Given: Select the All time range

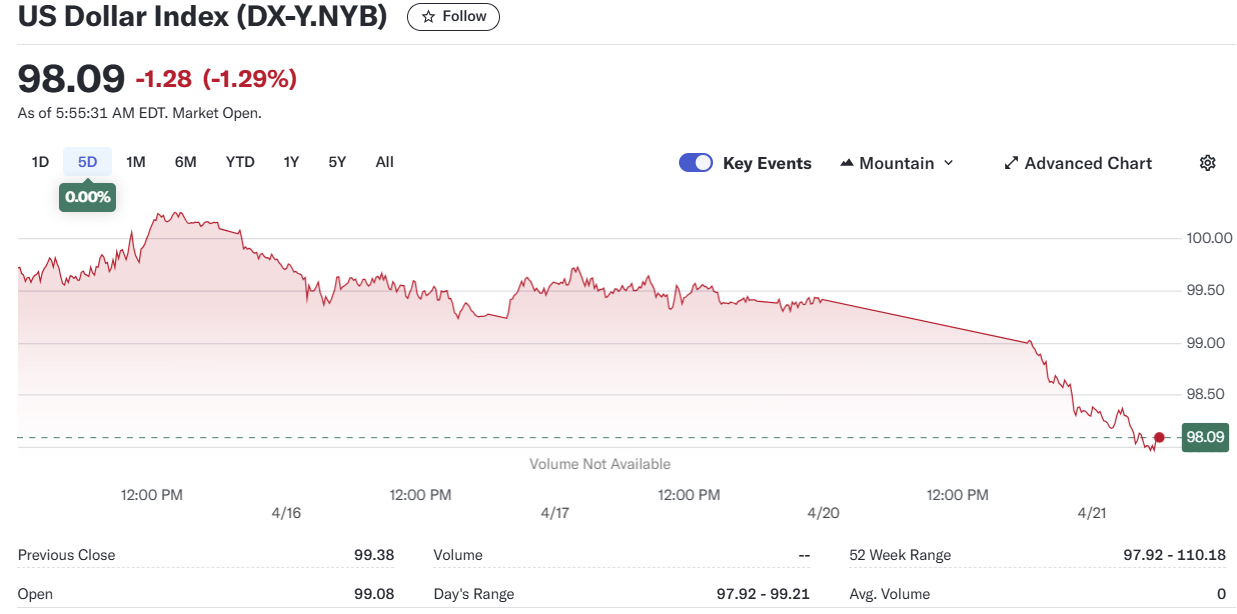Looking at the screenshot, I should [x=385, y=162].
